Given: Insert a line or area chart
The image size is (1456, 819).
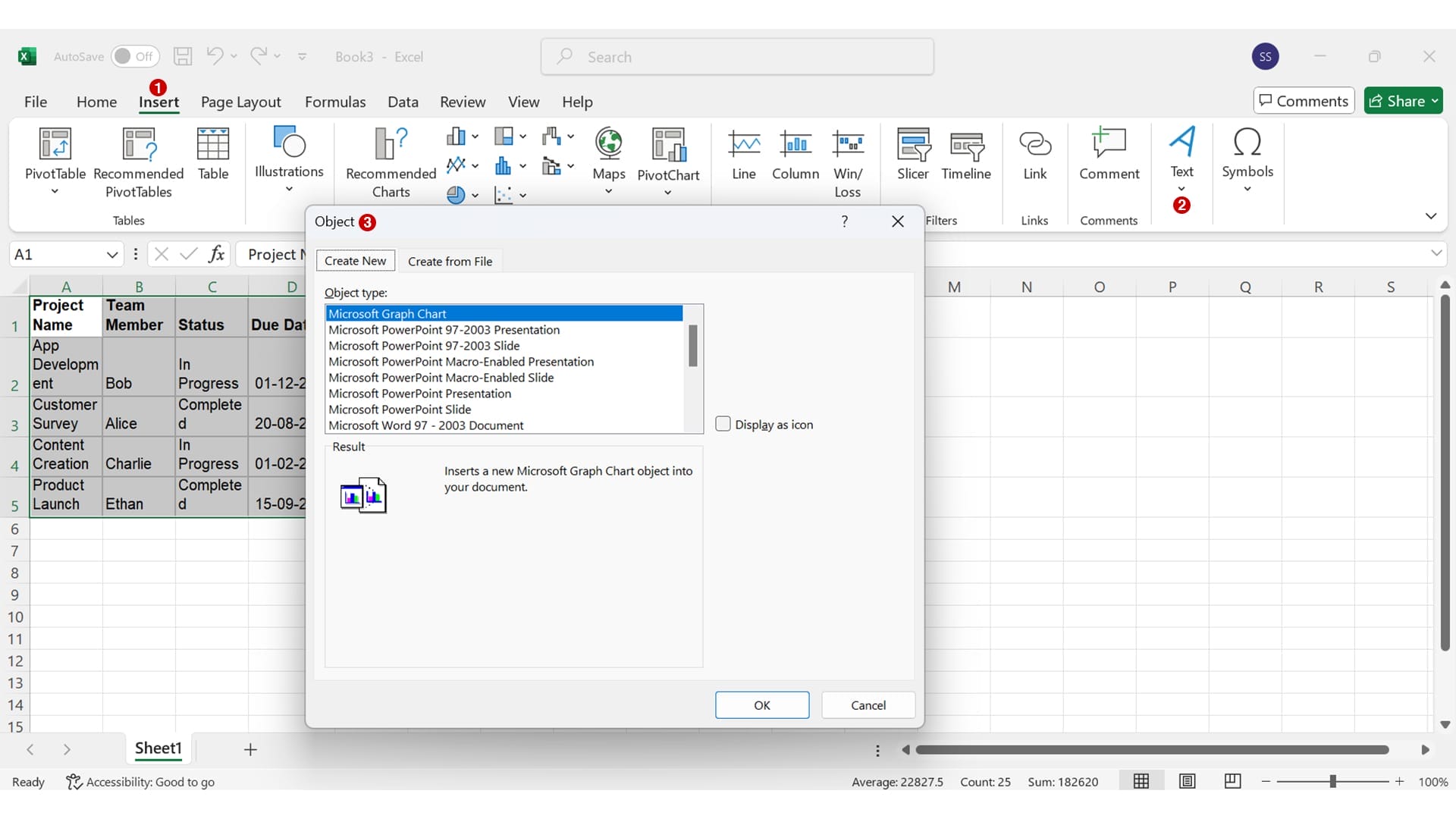Looking at the screenshot, I should click(x=462, y=165).
